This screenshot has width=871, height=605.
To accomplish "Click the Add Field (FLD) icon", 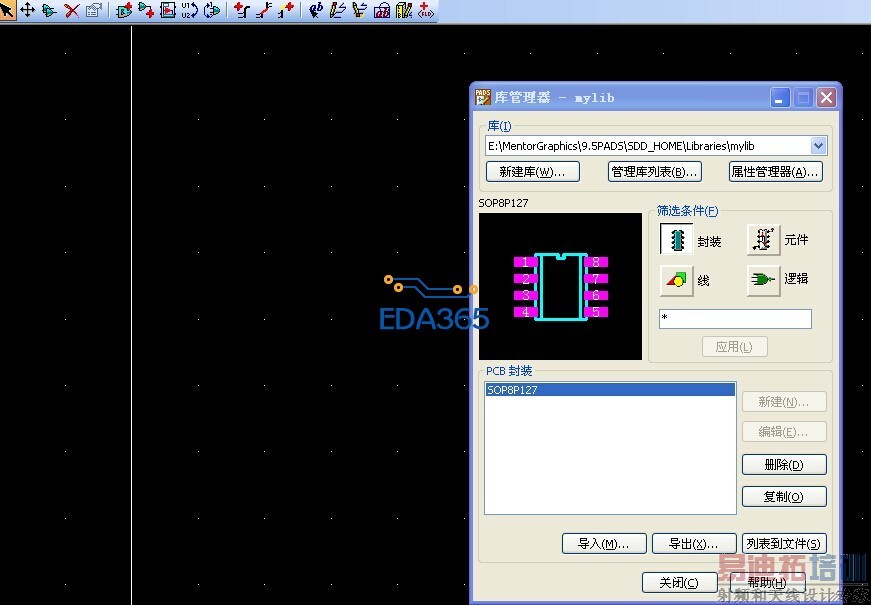I will coord(426,10).
